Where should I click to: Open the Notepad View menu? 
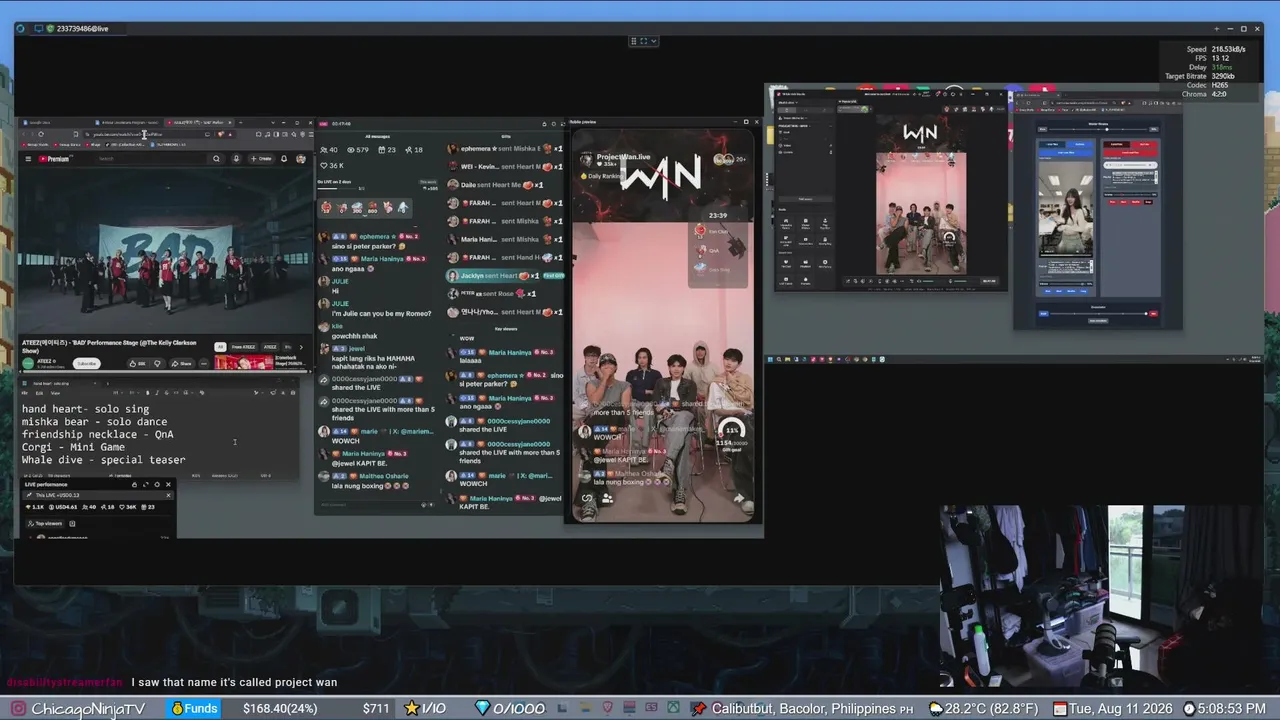pyautogui.click(x=54, y=393)
